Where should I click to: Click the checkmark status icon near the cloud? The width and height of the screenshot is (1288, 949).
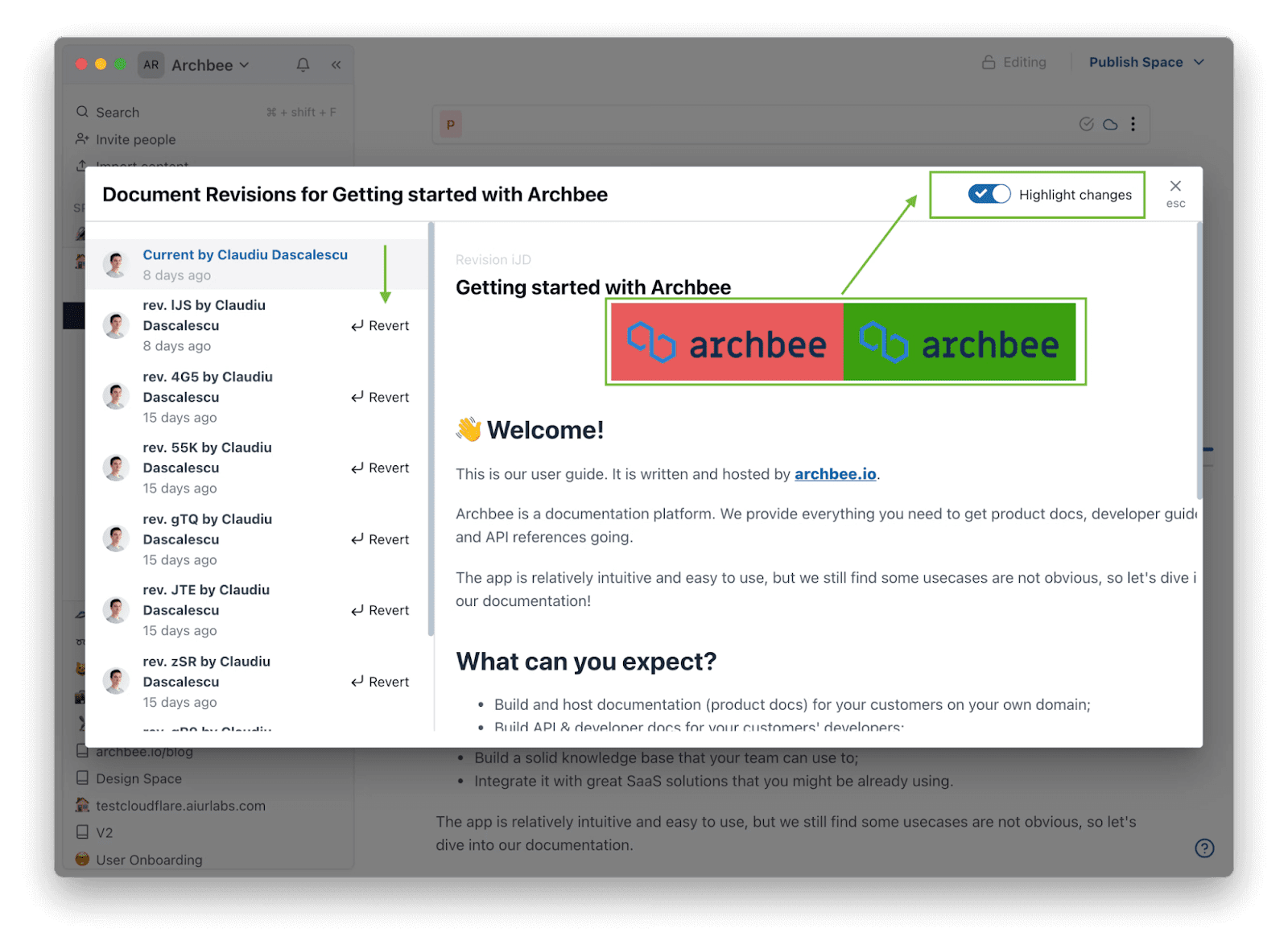coord(1086,124)
